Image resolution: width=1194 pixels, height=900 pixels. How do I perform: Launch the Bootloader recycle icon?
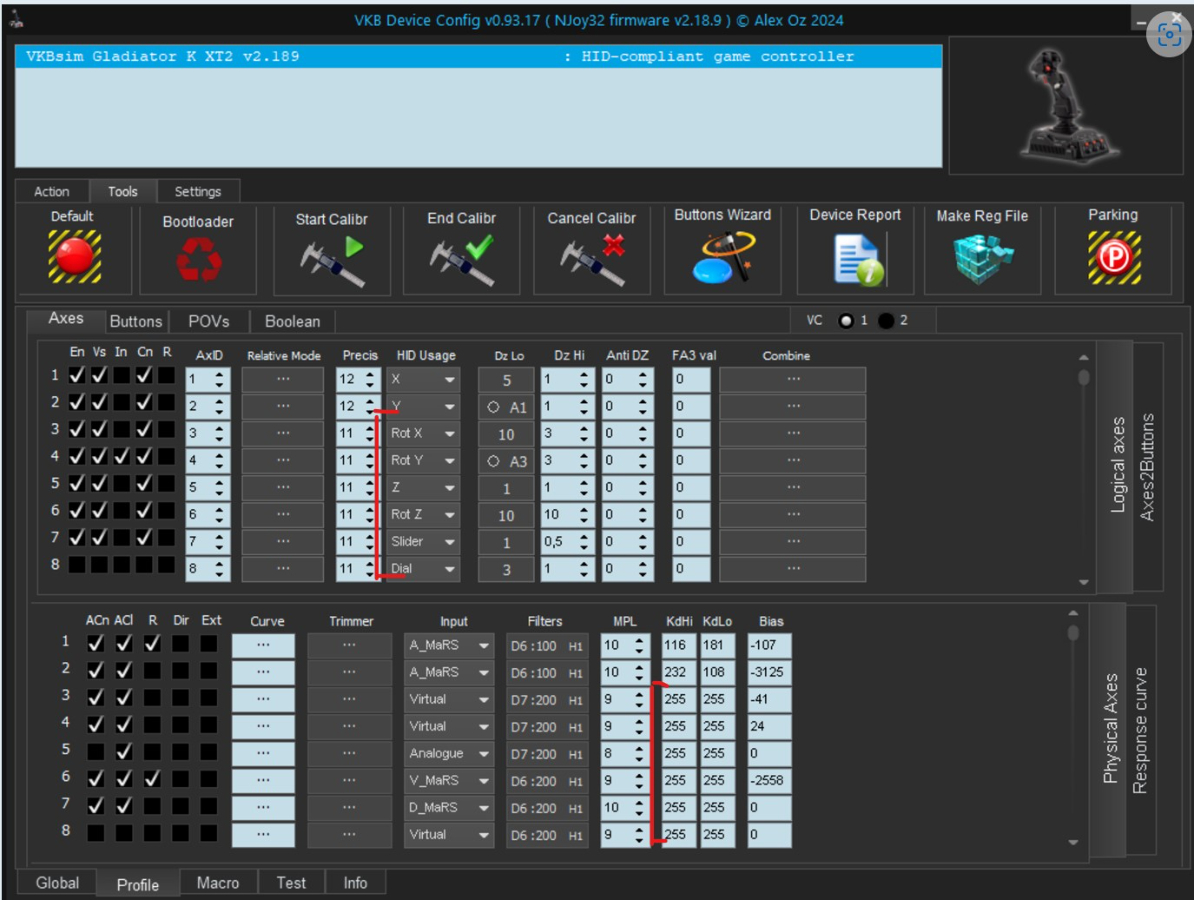click(x=199, y=259)
